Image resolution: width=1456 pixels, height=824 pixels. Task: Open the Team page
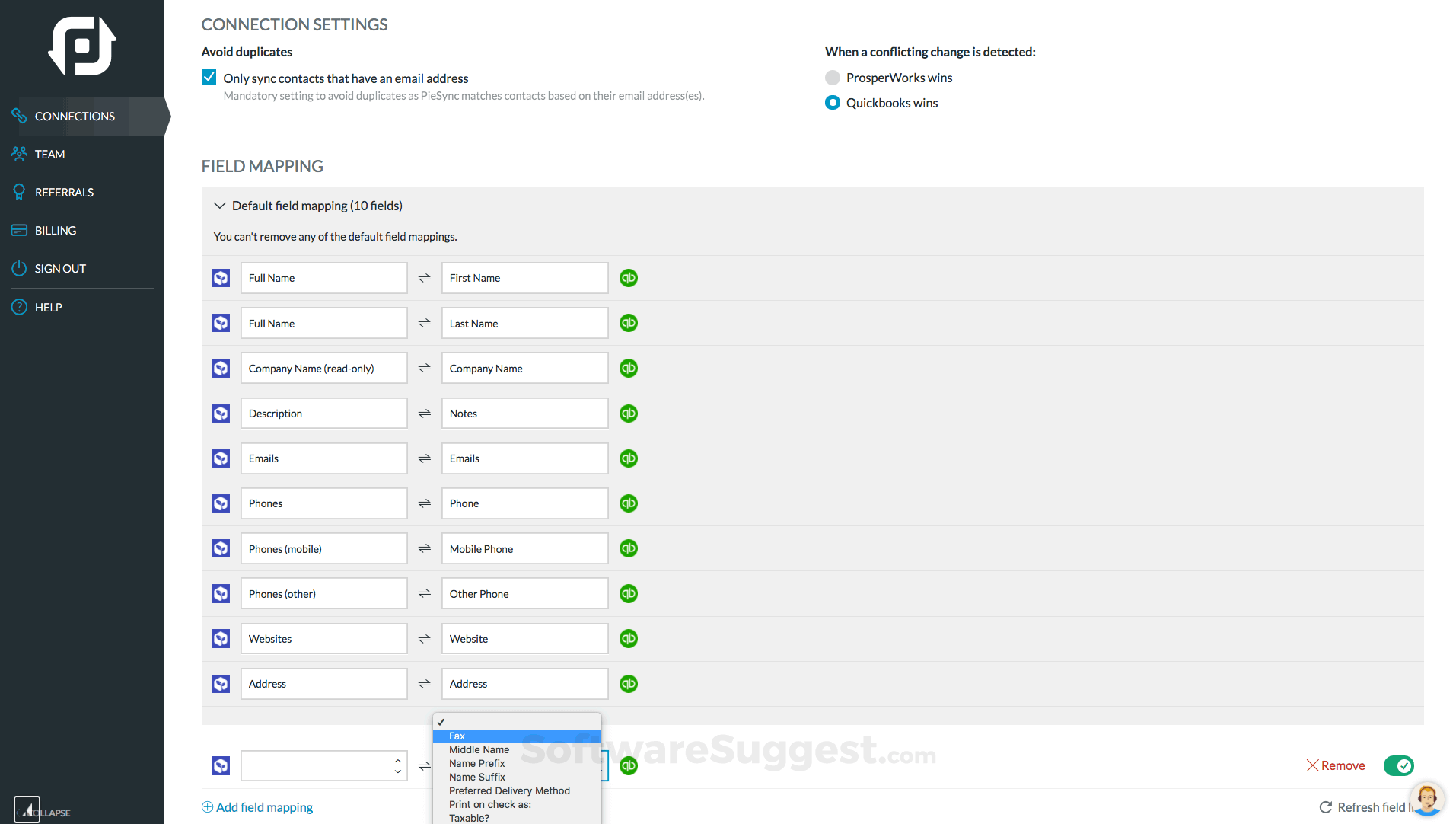pos(49,154)
